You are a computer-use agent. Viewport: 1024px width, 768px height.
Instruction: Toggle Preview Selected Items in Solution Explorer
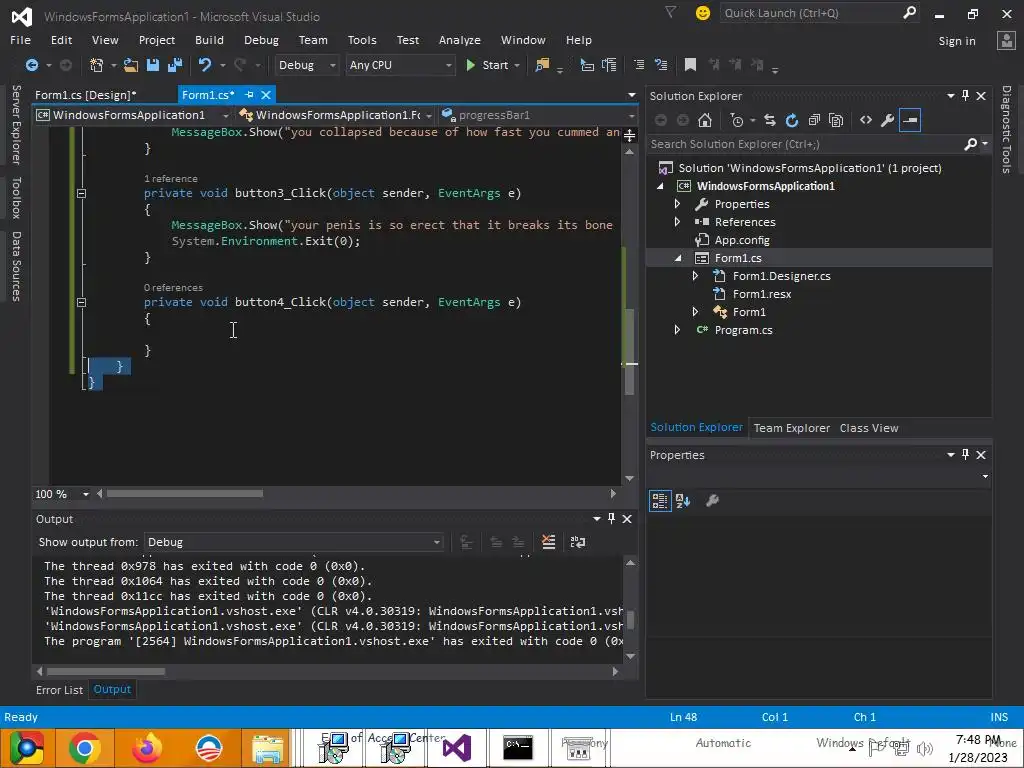pos(910,120)
